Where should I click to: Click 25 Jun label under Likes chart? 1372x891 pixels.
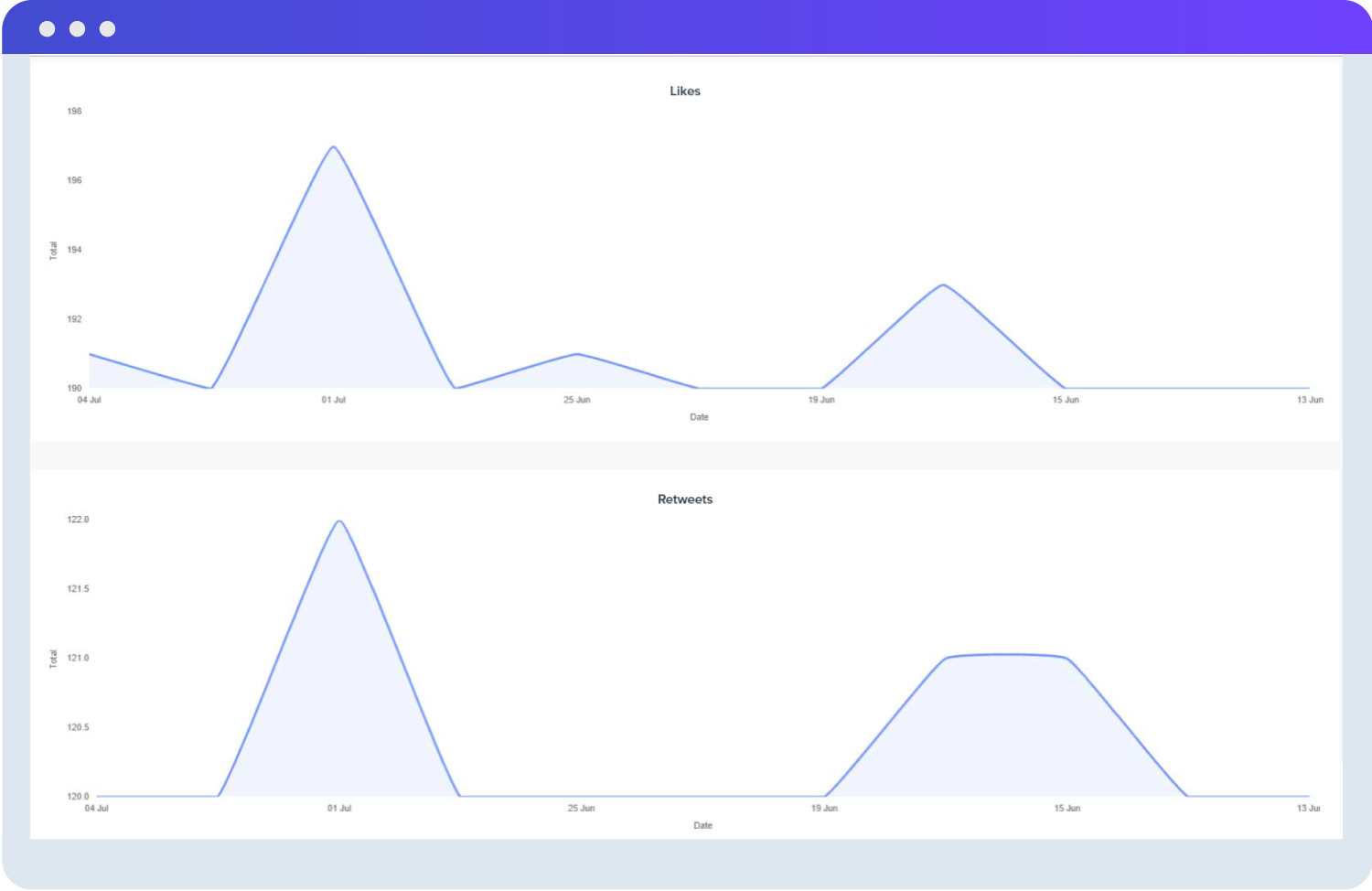(577, 400)
